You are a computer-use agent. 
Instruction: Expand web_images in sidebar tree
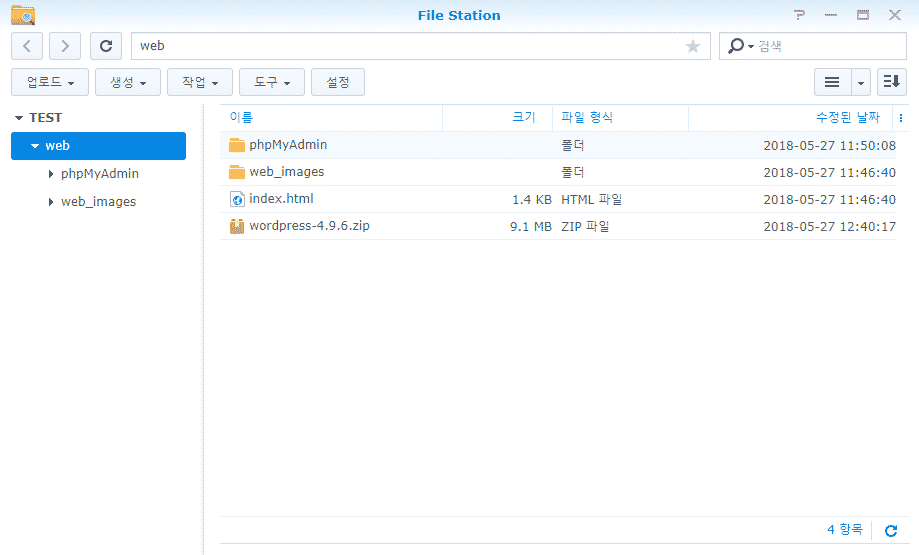pos(50,202)
